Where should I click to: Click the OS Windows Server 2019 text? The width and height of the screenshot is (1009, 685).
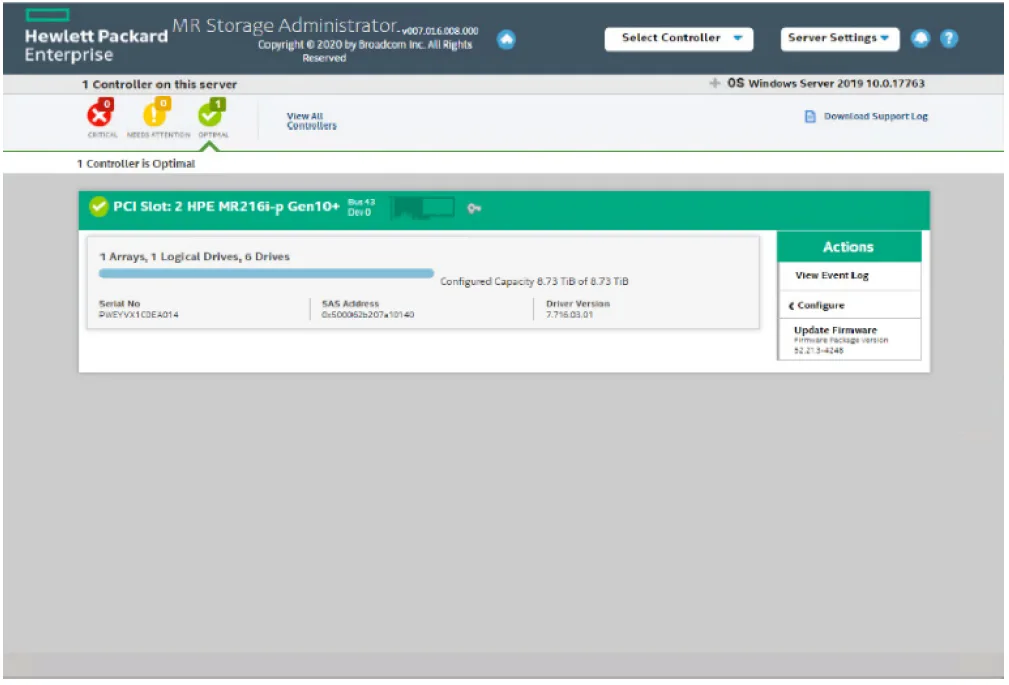tap(826, 83)
